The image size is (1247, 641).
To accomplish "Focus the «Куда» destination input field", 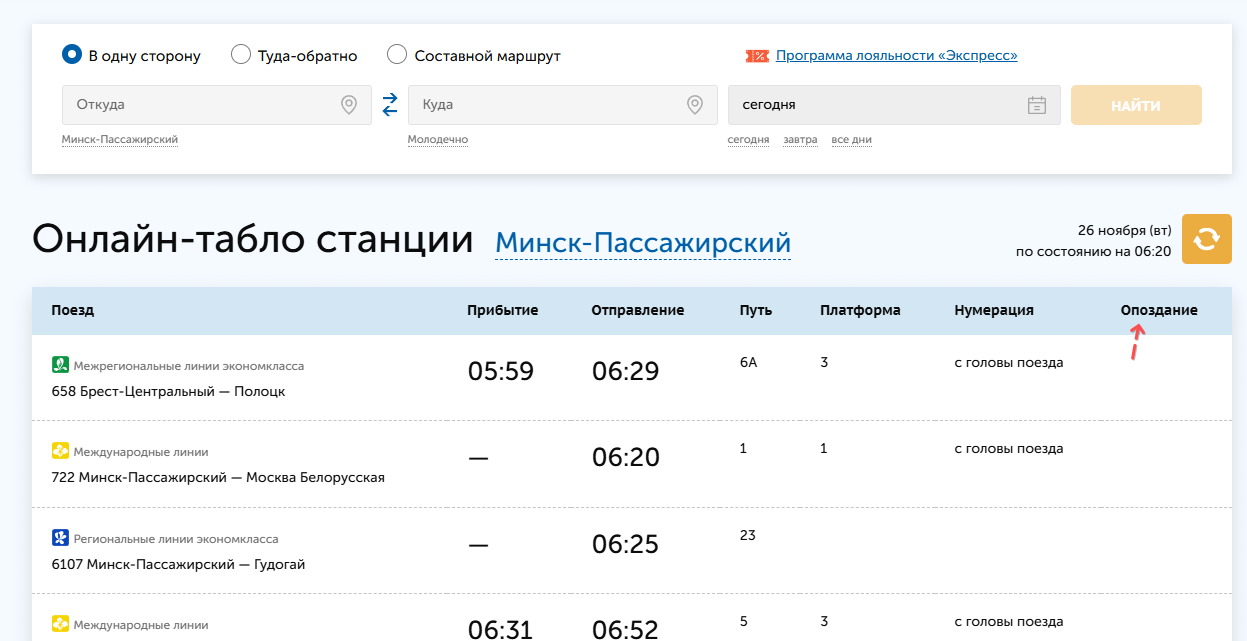I will click(x=562, y=105).
